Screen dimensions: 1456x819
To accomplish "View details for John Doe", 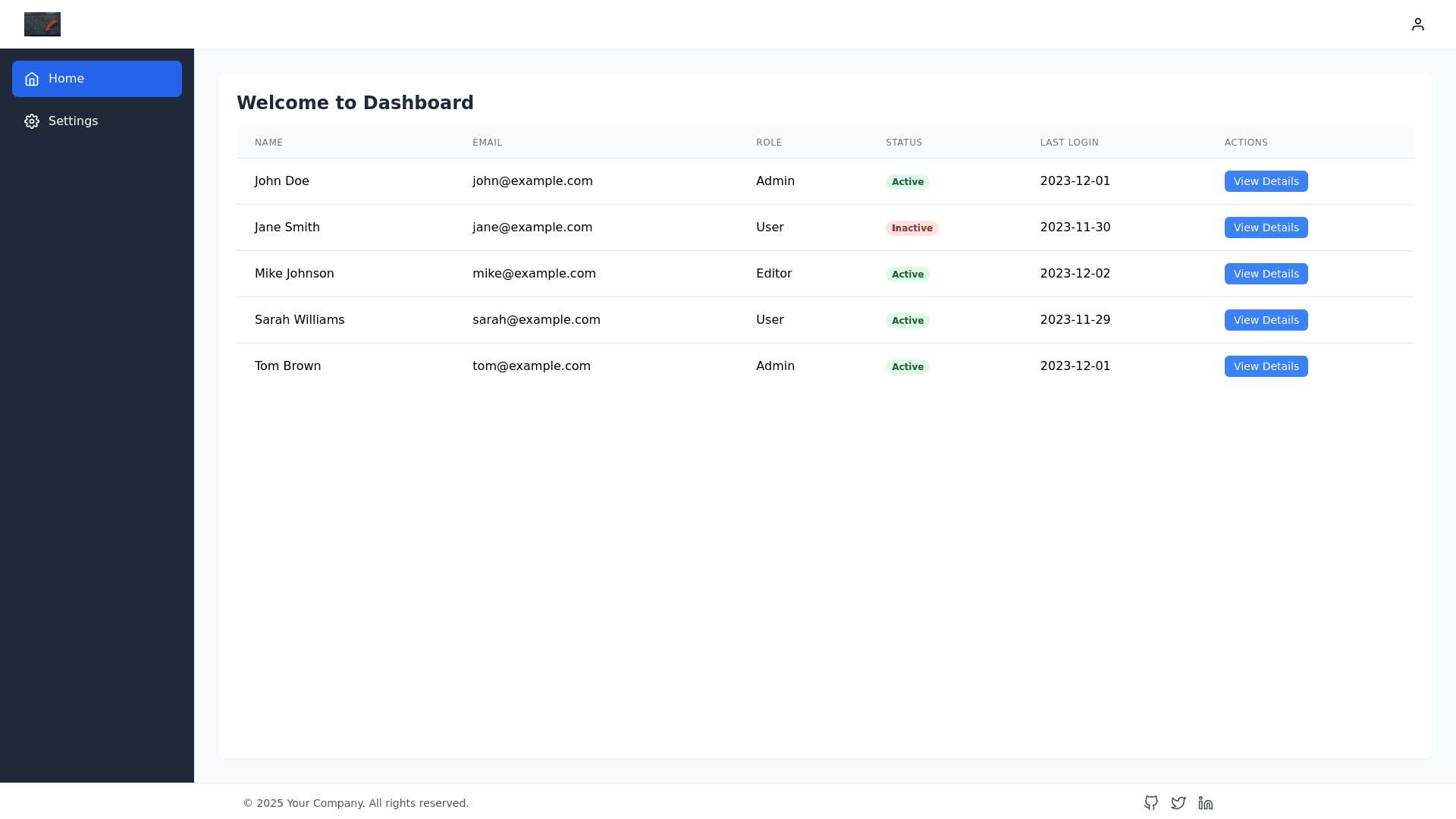I will (1266, 181).
